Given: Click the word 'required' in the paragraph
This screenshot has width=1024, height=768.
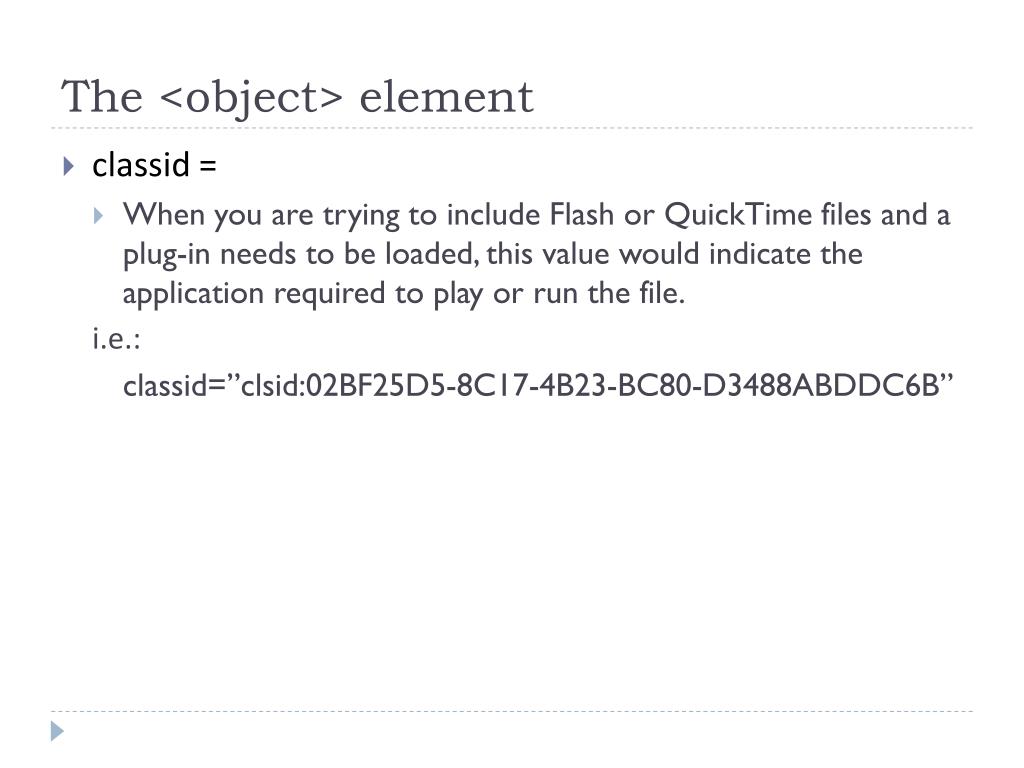Looking at the screenshot, I should 329,295.
